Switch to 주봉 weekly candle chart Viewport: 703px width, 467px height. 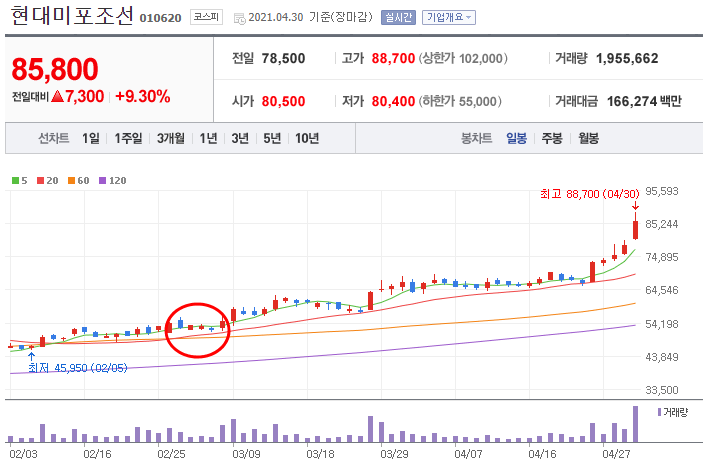552,138
